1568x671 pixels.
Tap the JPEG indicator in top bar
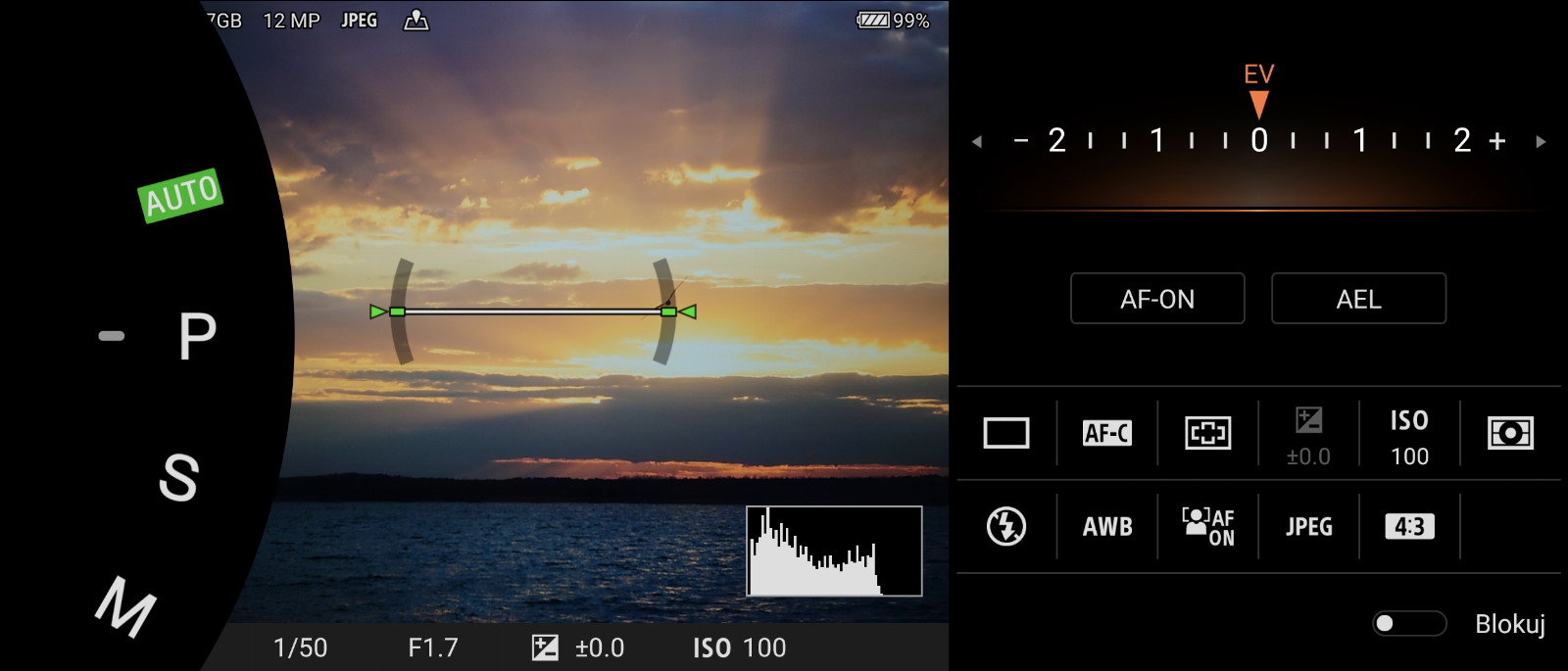coord(359,21)
